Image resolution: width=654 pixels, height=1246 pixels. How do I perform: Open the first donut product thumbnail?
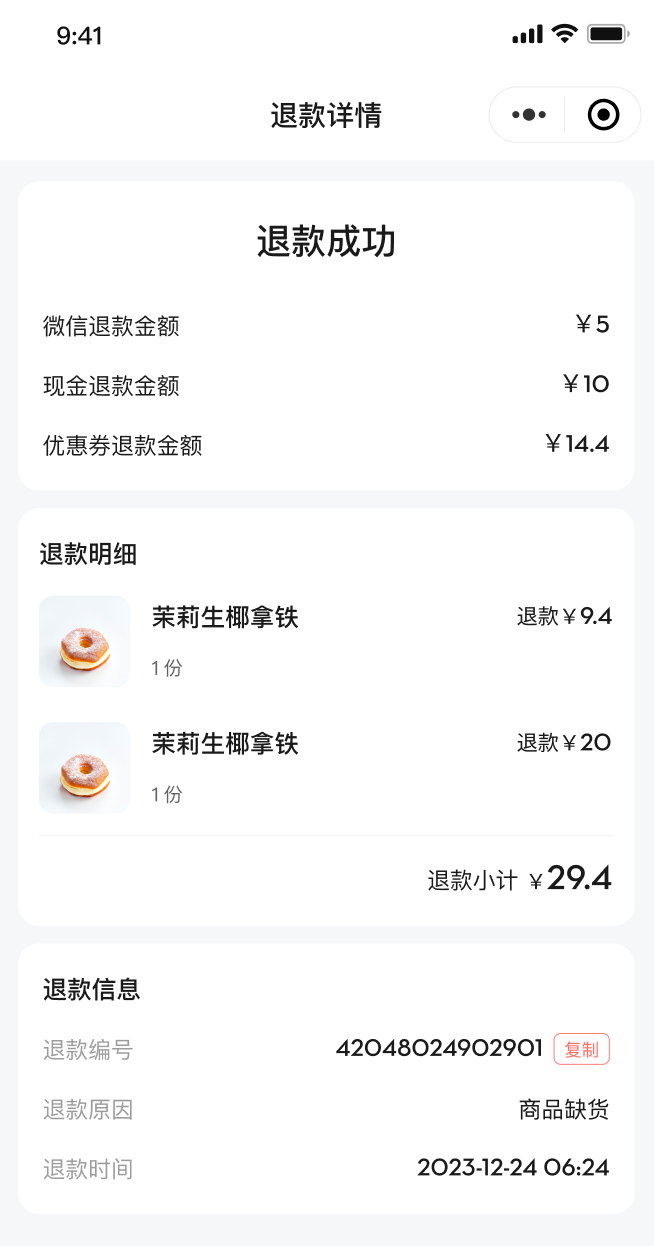click(85, 642)
